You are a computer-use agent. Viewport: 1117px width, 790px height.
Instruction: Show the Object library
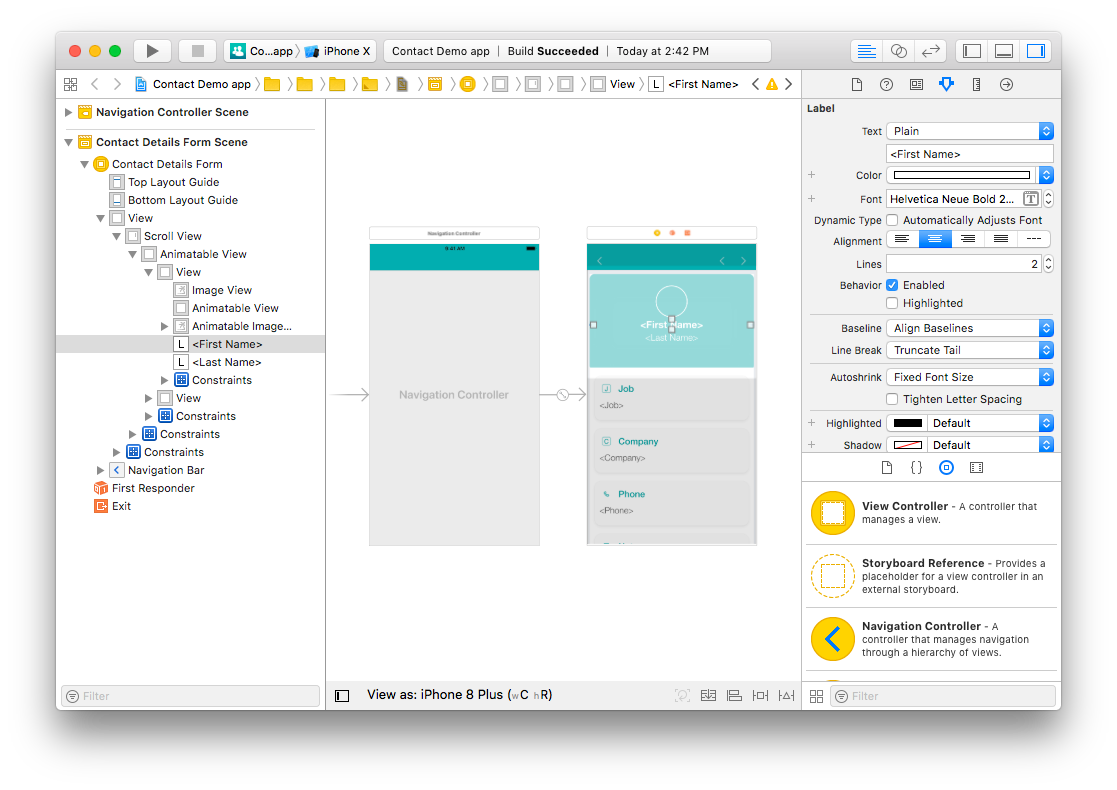tap(946, 468)
